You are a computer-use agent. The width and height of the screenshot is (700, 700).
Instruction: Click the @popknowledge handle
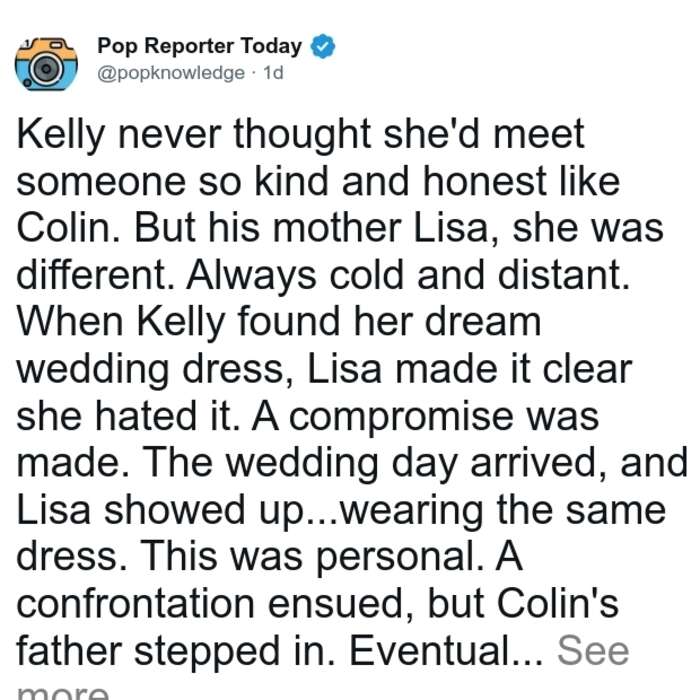pos(171,73)
